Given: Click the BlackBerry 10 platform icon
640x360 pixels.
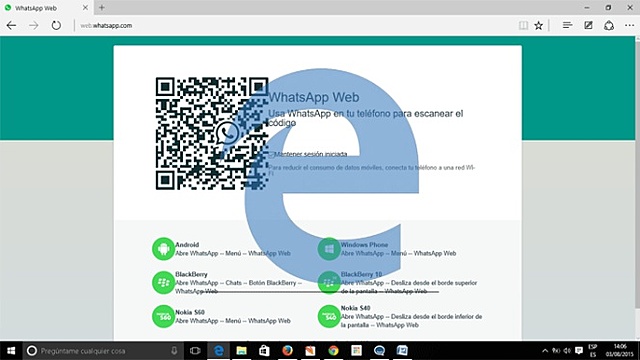Looking at the screenshot, I should 329,282.
